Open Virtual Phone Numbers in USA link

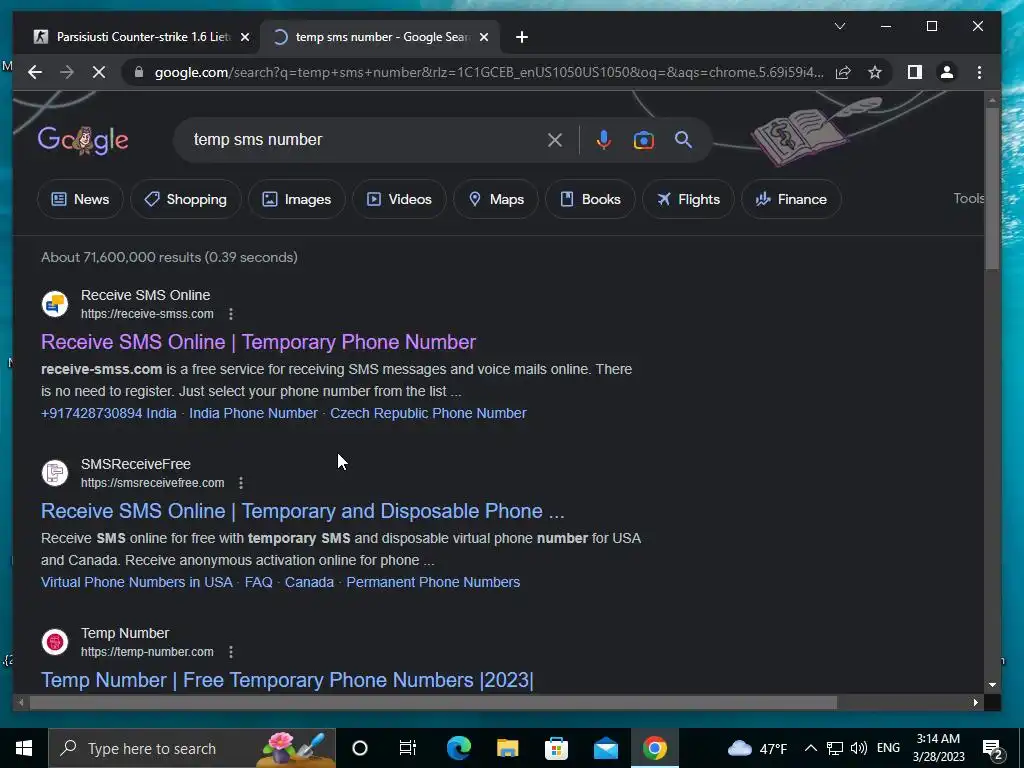pos(136,583)
